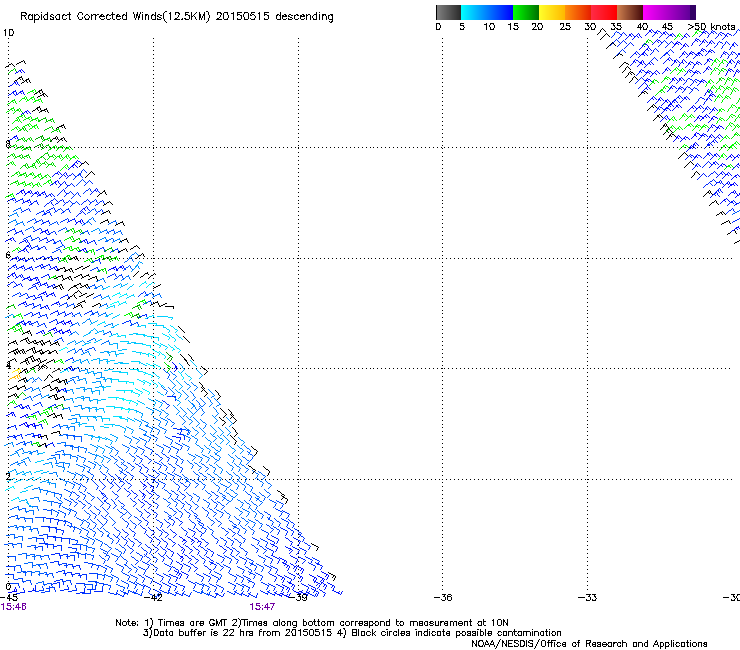Click the '>50 knots' legend label
This screenshot has height=650, width=740.
click(711, 27)
